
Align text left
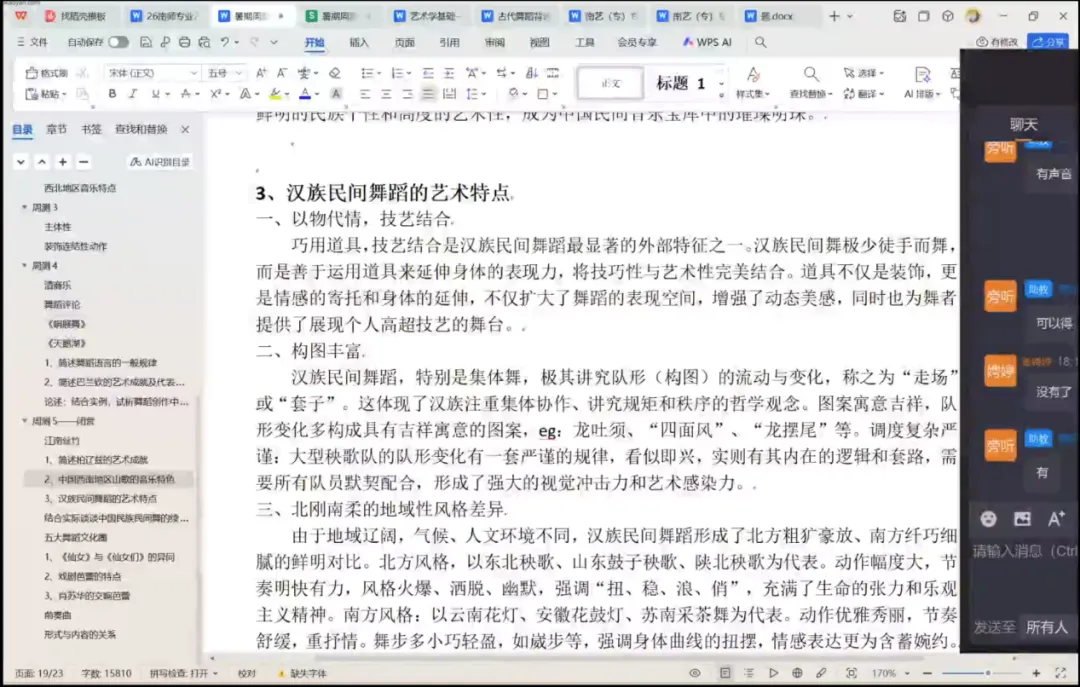coord(365,94)
